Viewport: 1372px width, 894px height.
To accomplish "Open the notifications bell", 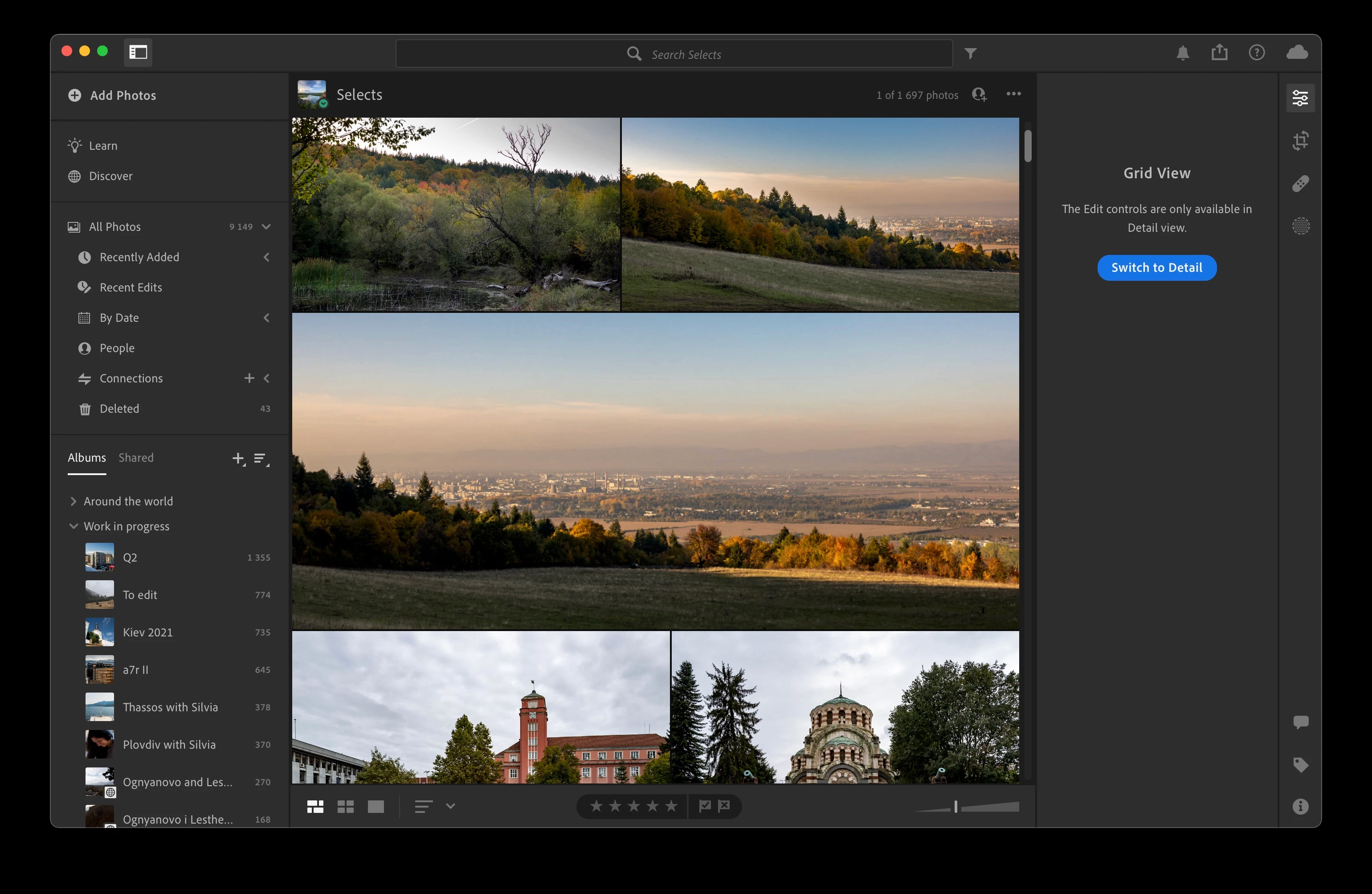I will coord(1182,53).
